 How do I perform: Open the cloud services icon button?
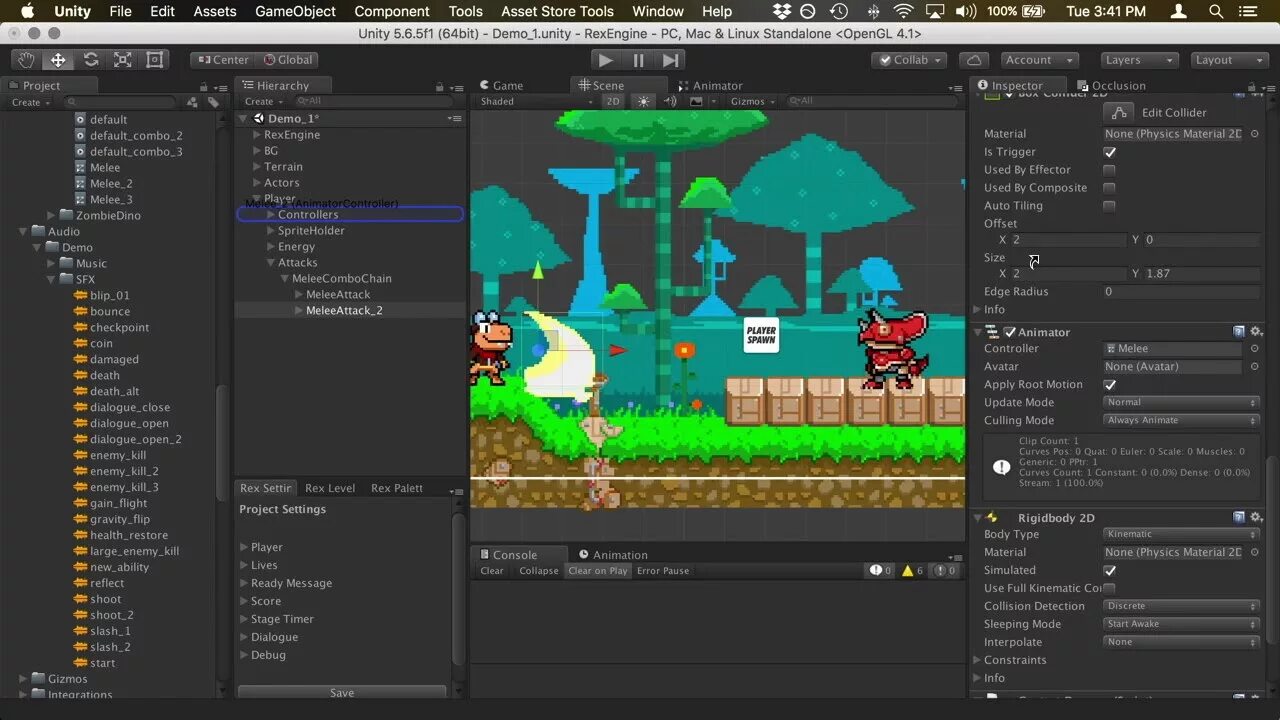coord(973,60)
